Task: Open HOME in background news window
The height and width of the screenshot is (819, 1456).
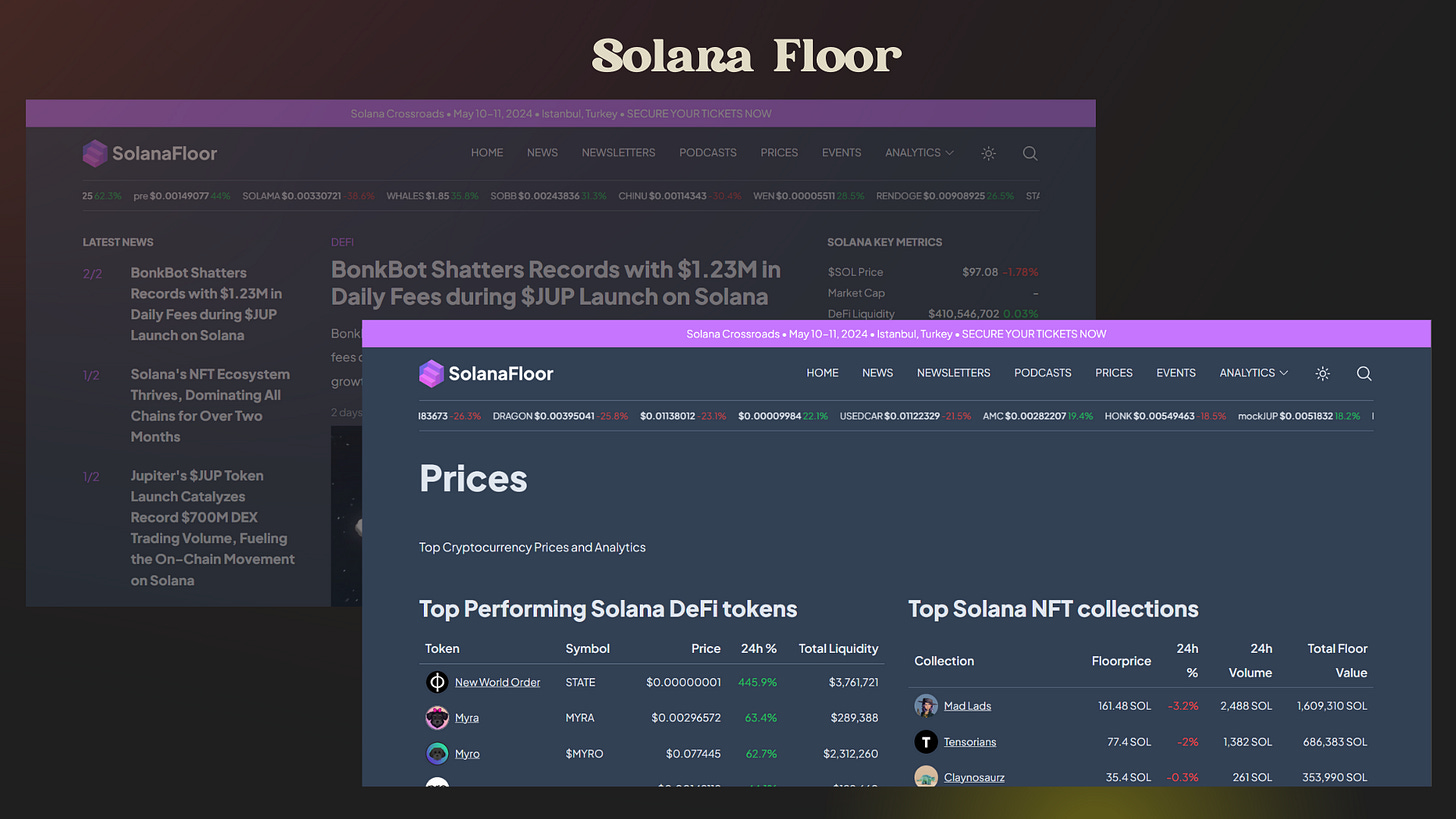Action: (x=487, y=153)
